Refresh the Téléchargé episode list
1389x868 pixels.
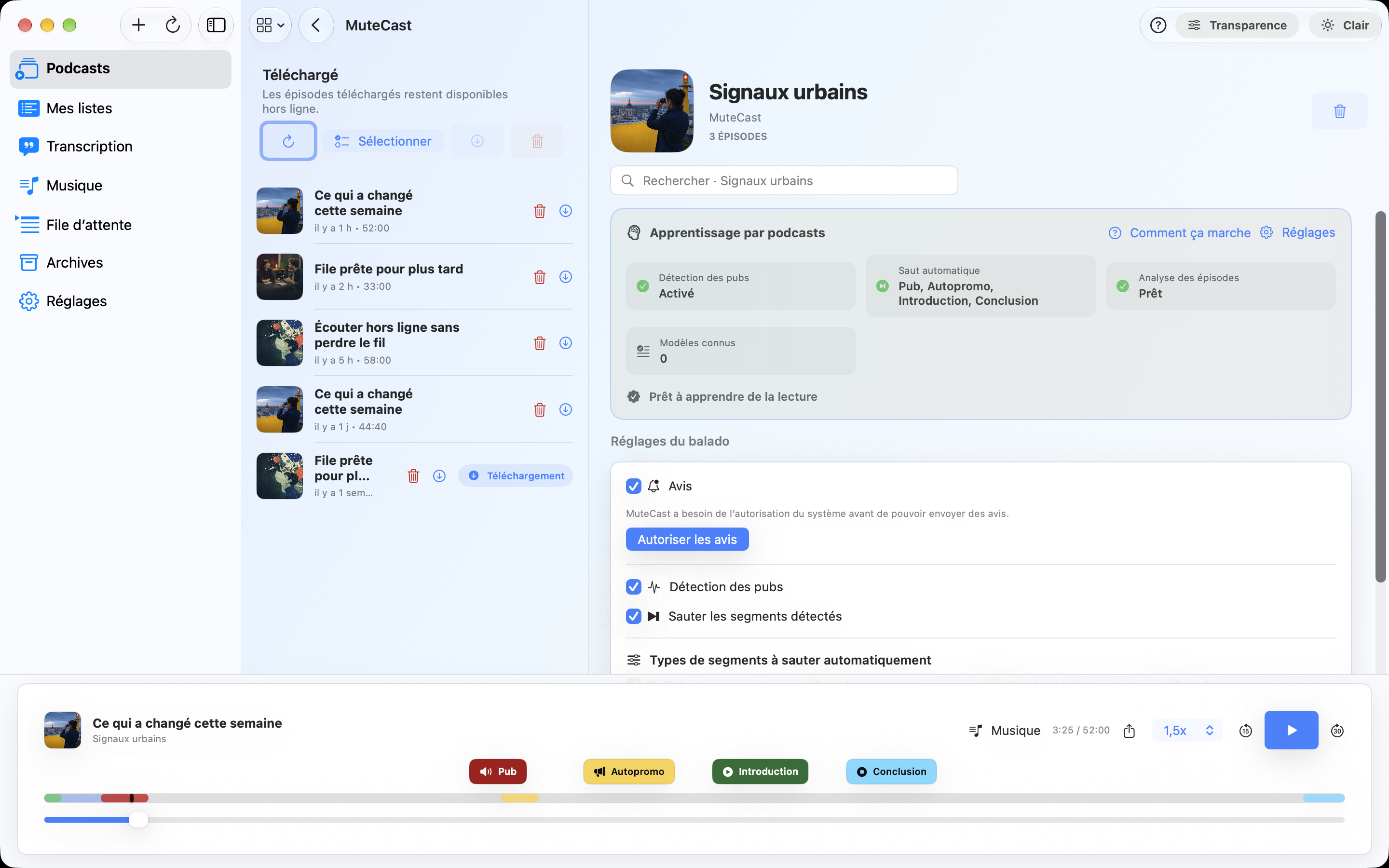click(288, 141)
